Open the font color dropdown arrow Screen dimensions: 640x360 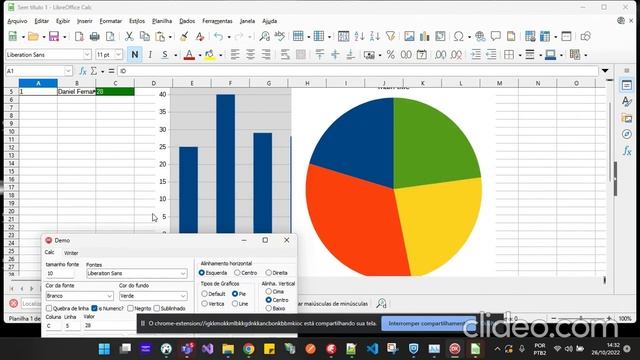coord(200,55)
